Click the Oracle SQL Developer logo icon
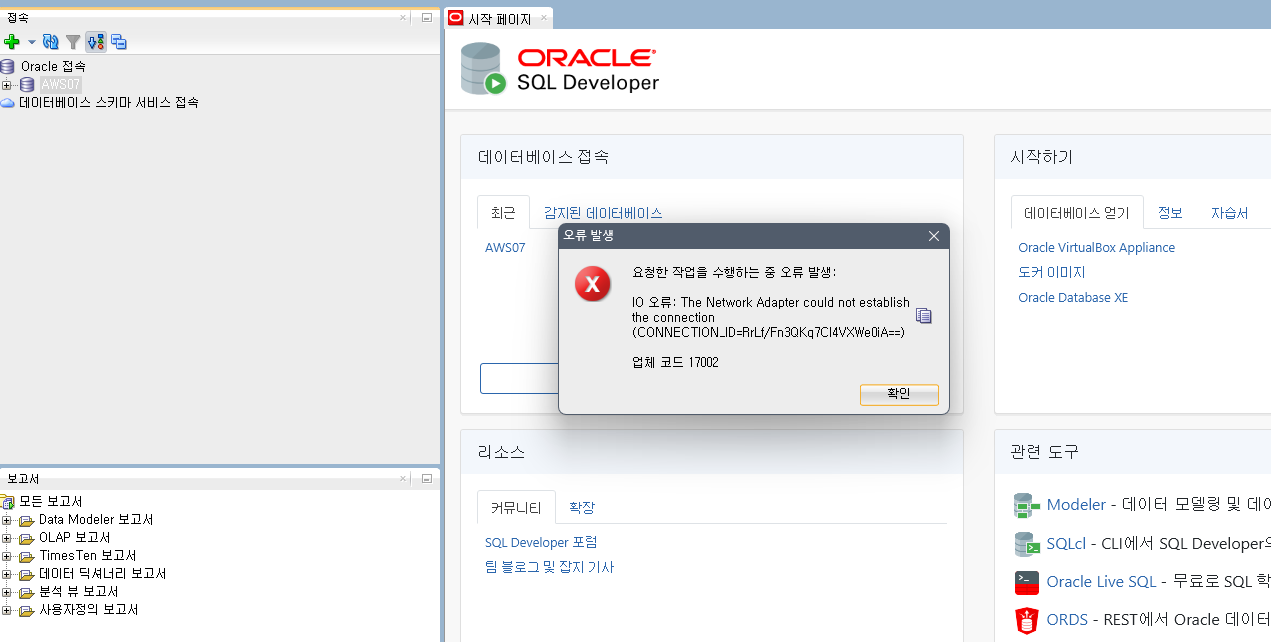The height and width of the screenshot is (642, 1271). tap(484, 69)
